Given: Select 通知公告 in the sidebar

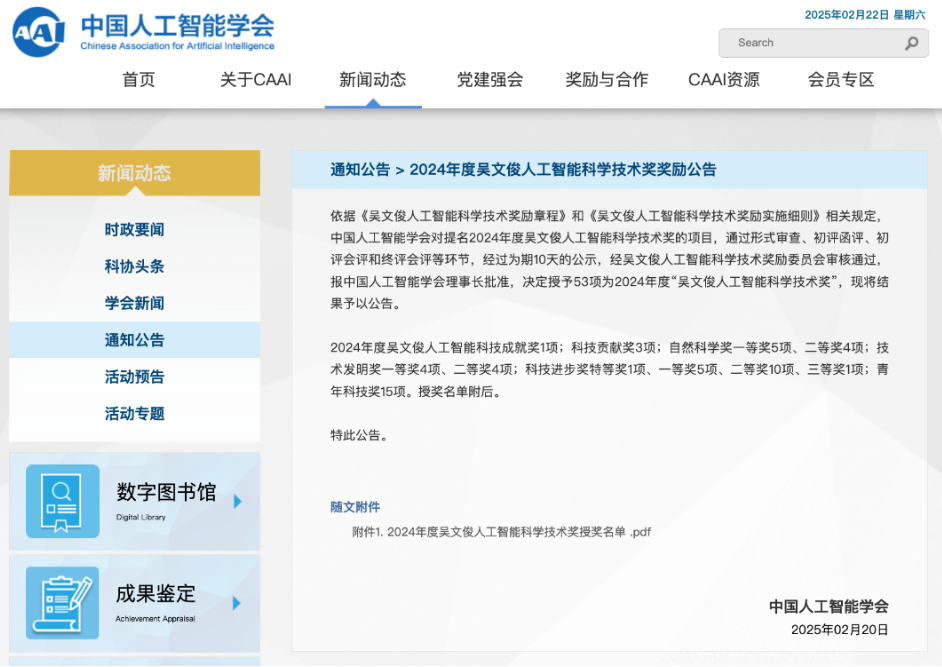Looking at the screenshot, I should point(135,340).
